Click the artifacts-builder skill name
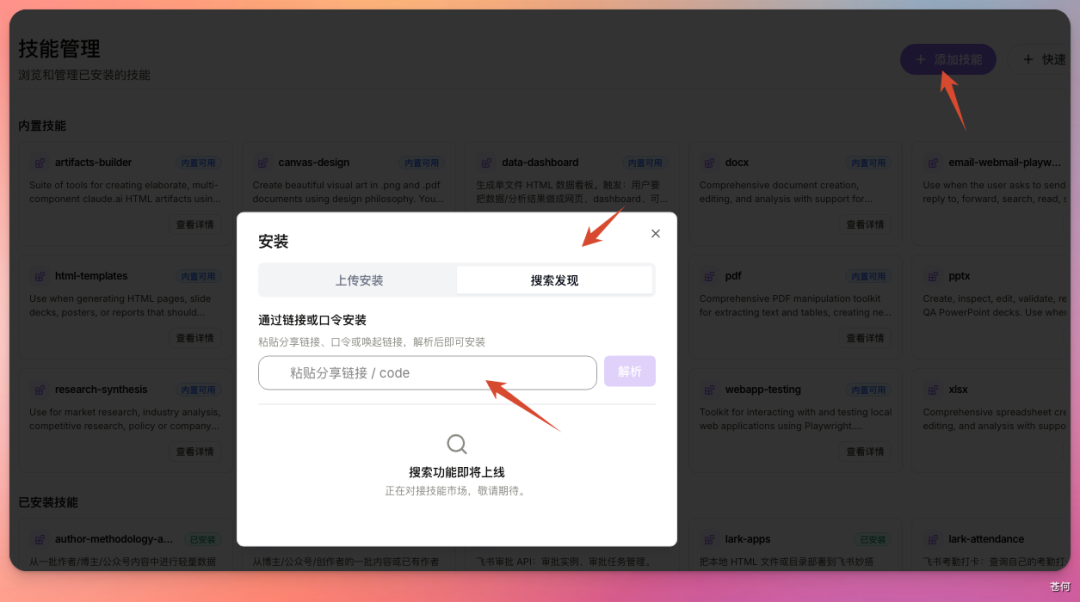1080x602 pixels. 93,163
